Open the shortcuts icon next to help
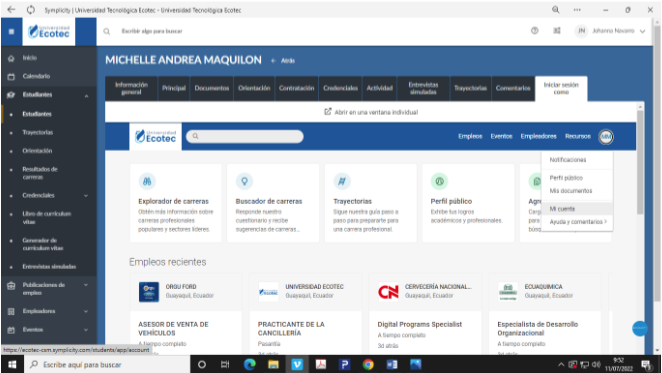The width and height of the screenshot is (662, 373). click(x=557, y=31)
